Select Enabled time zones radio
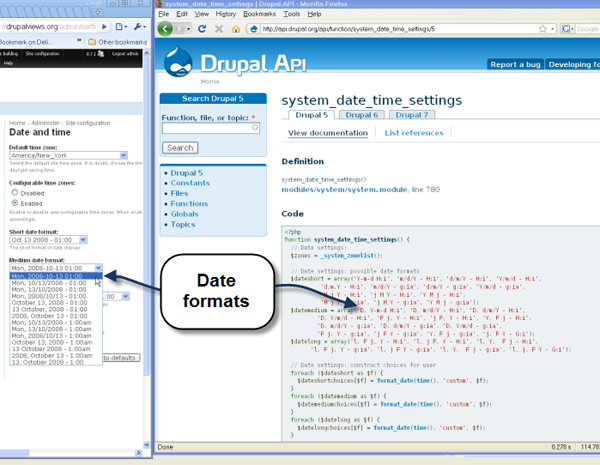 click(x=15, y=203)
